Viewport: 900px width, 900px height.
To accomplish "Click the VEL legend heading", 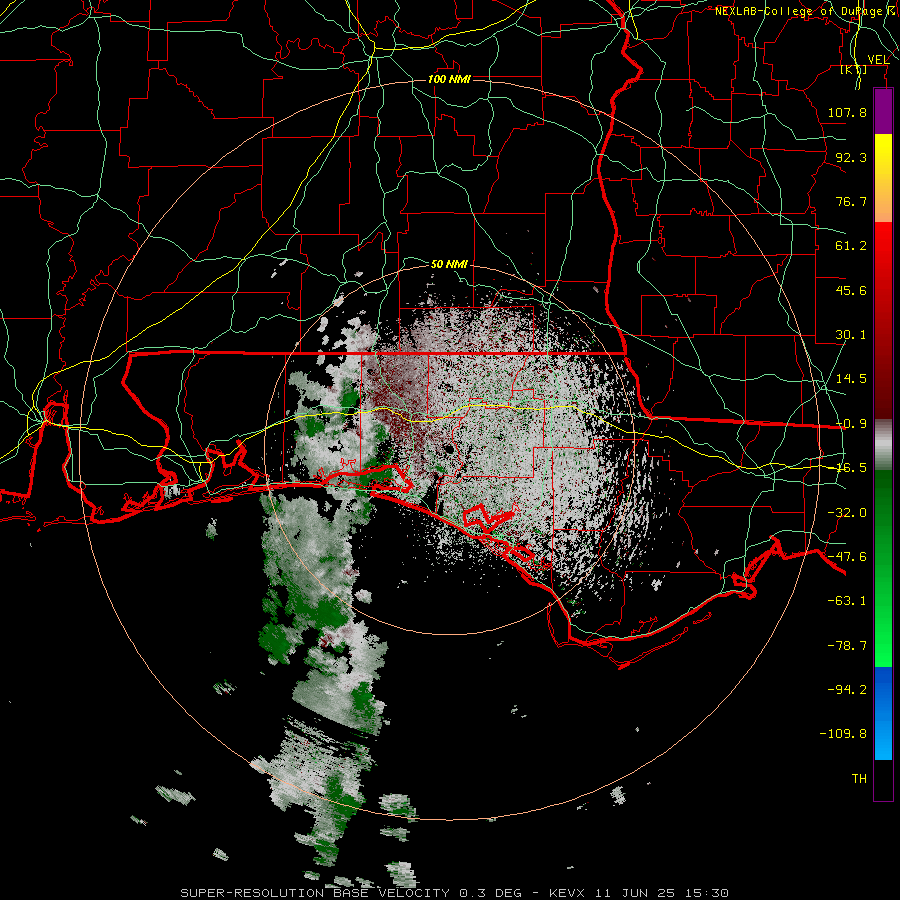I will tap(878, 60).
